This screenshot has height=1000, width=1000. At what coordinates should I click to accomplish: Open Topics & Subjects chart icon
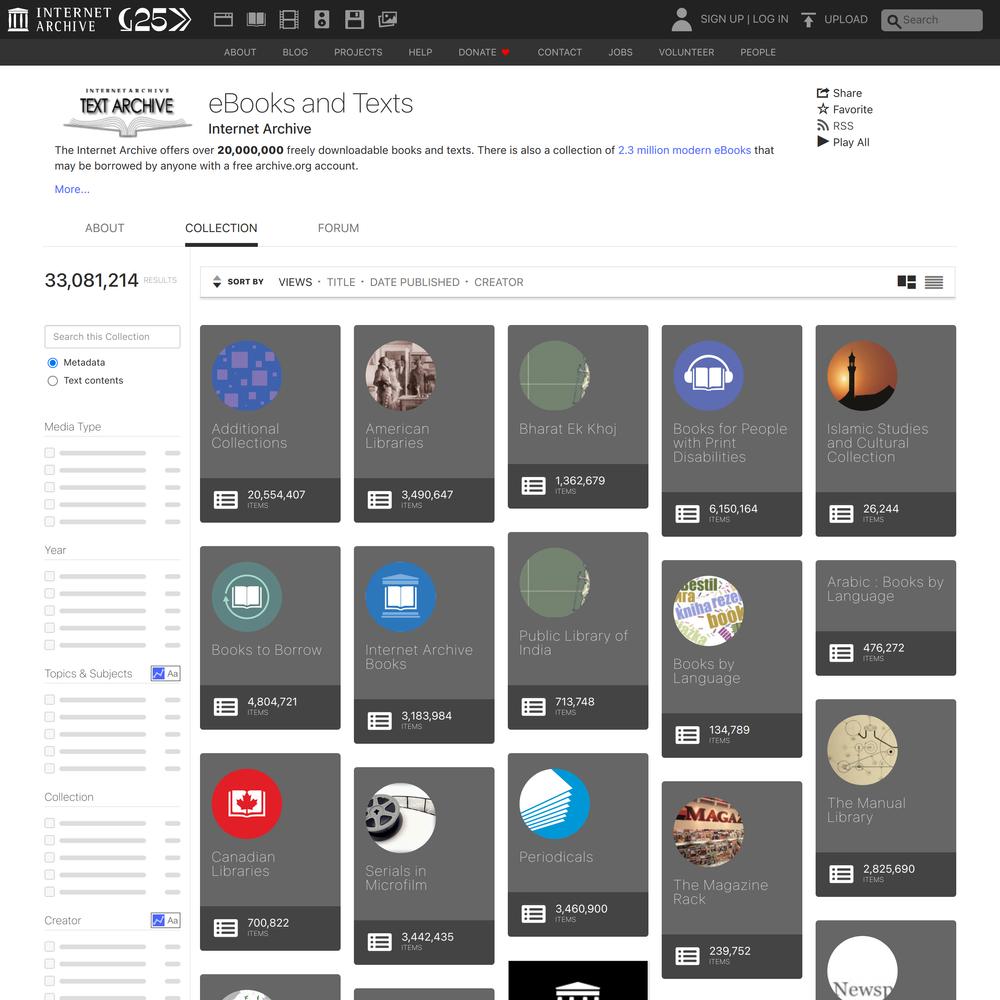(x=158, y=673)
